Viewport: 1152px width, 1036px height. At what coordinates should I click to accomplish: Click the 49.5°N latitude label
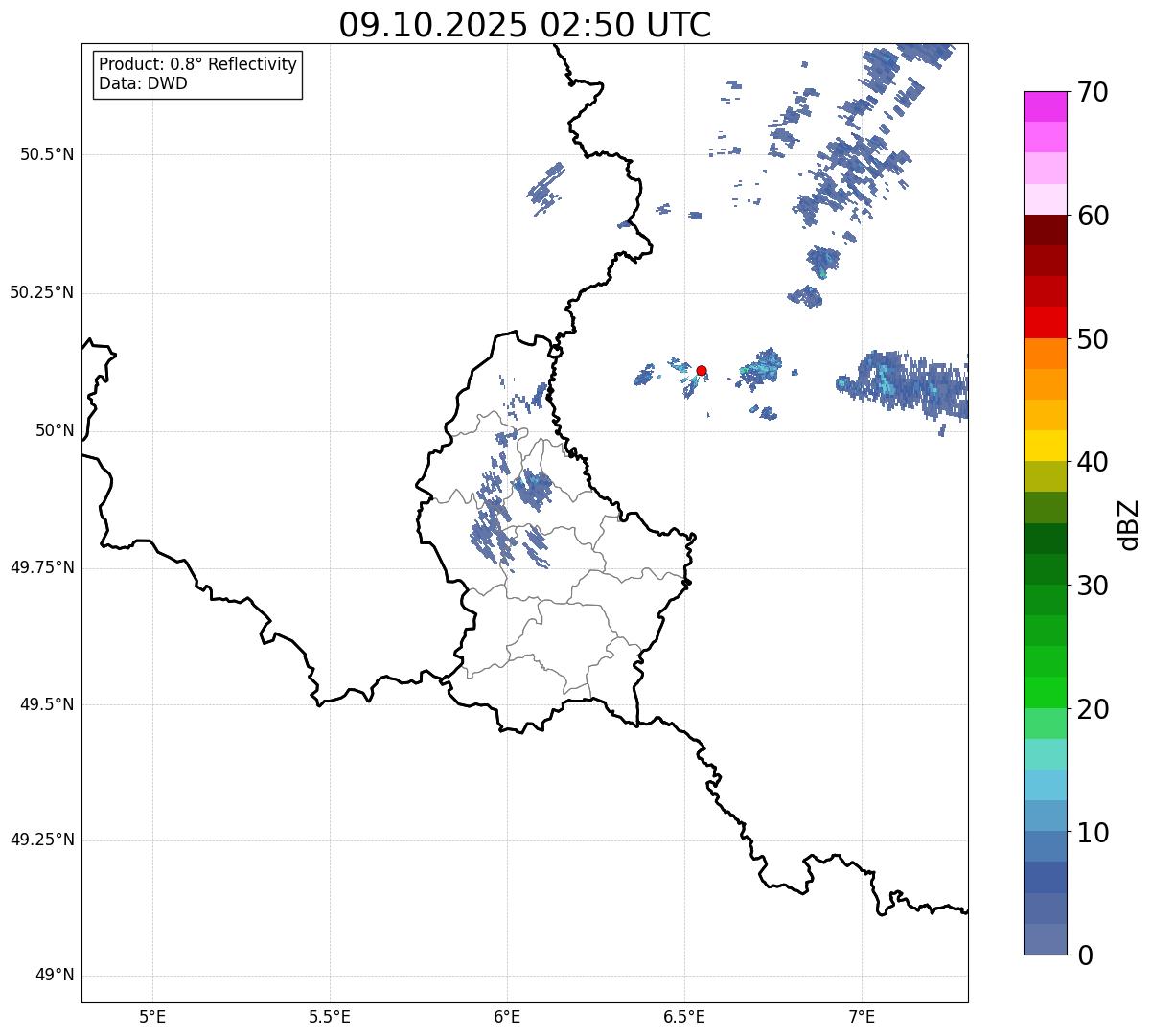[47, 704]
